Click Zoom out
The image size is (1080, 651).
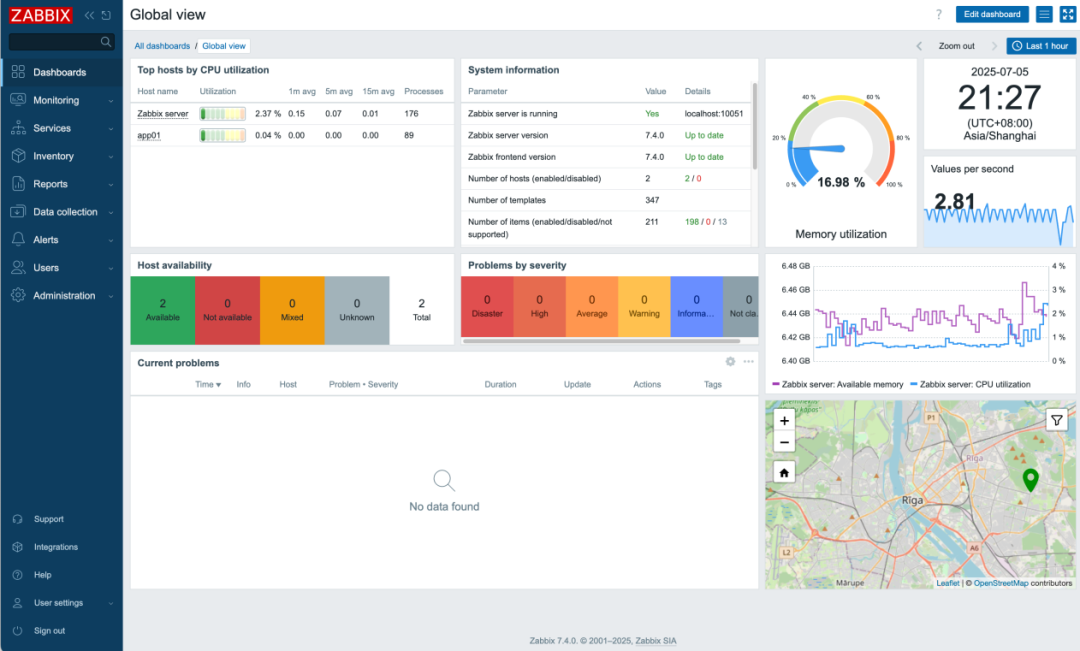[957, 46]
